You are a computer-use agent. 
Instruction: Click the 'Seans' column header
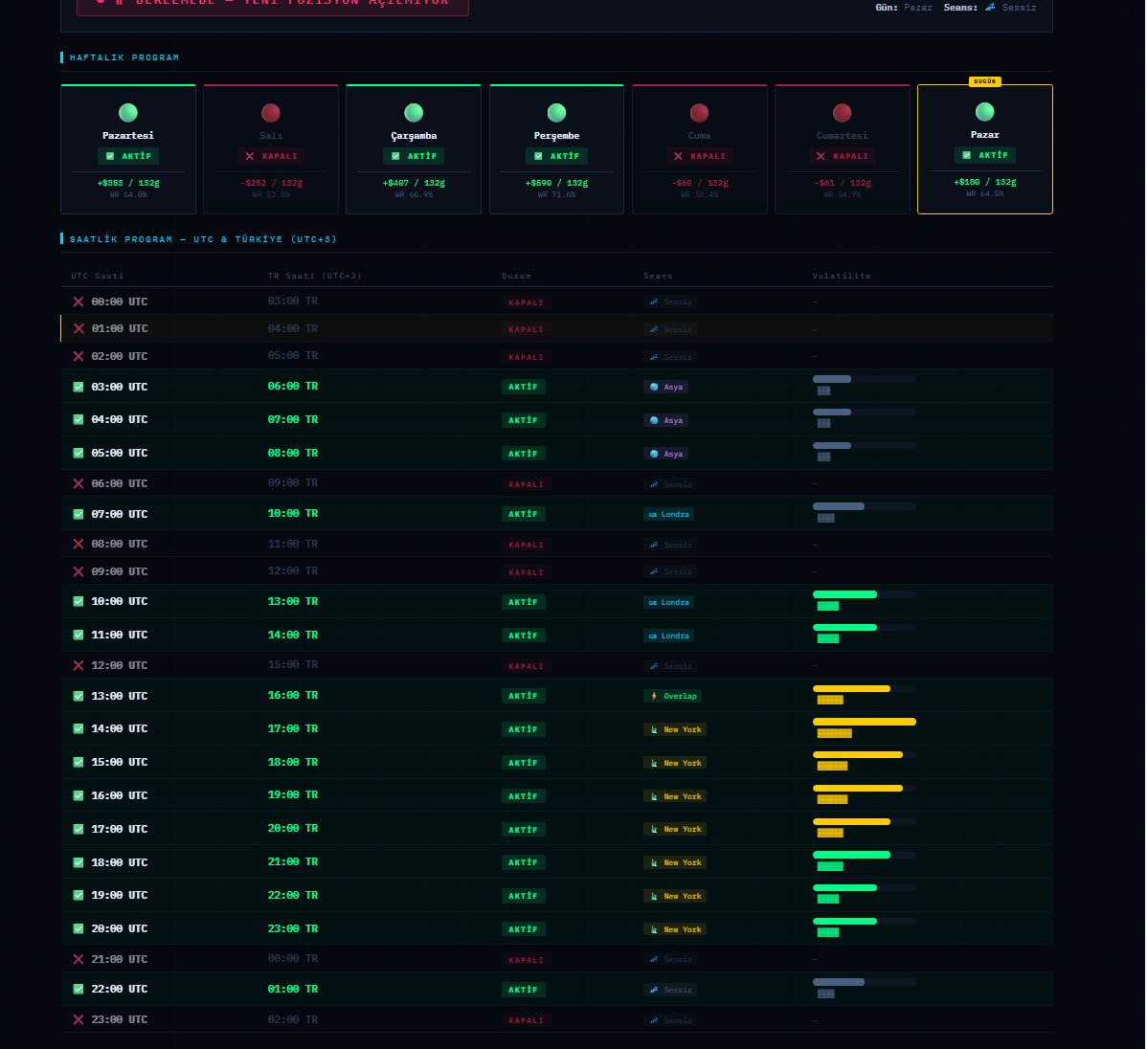658,276
